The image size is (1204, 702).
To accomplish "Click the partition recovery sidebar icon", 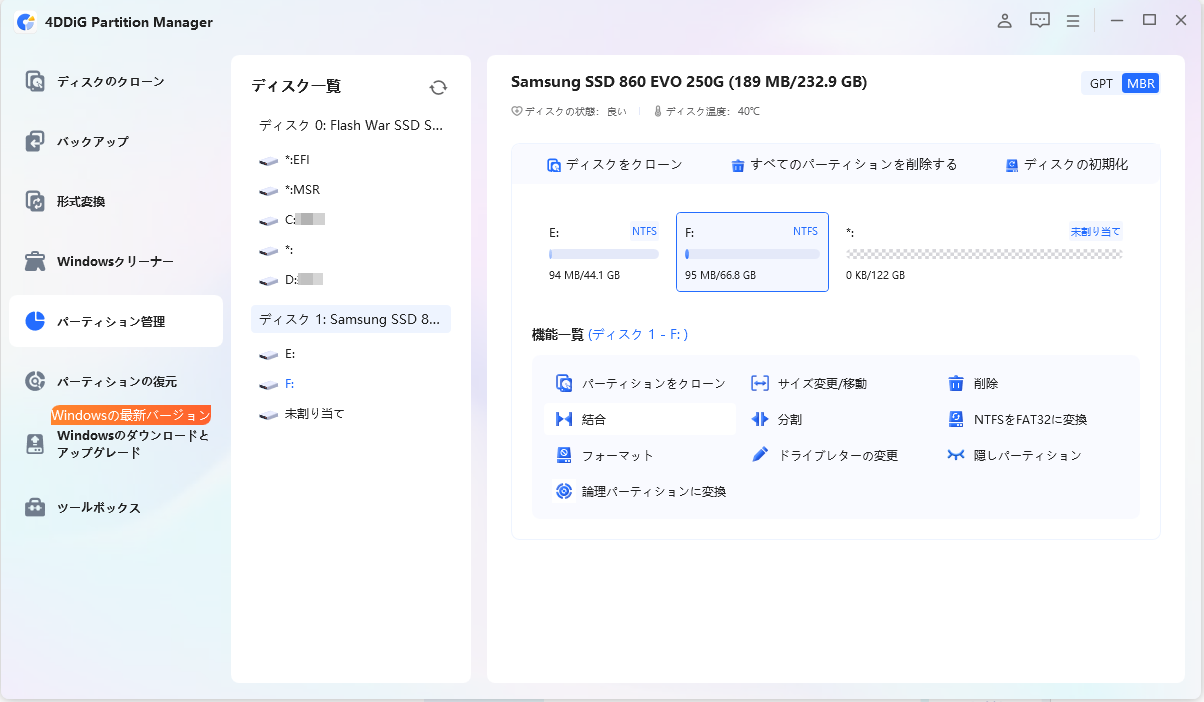I will pos(35,382).
